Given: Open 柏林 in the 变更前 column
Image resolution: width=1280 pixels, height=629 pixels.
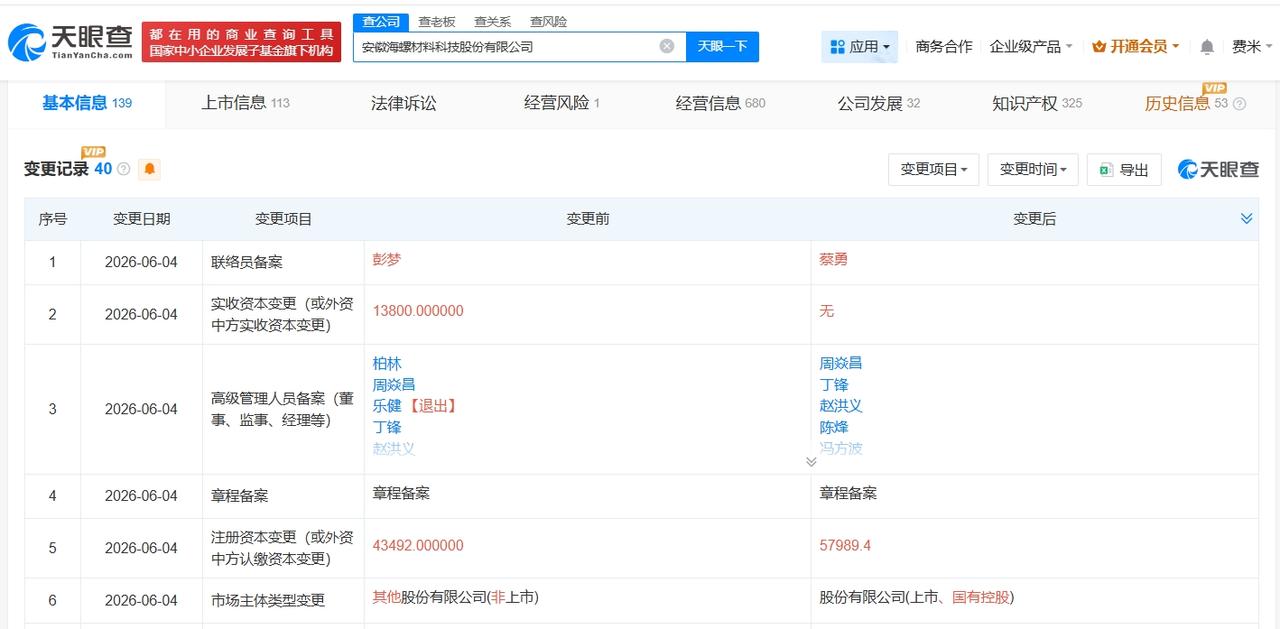Looking at the screenshot, I should [387, 364].
